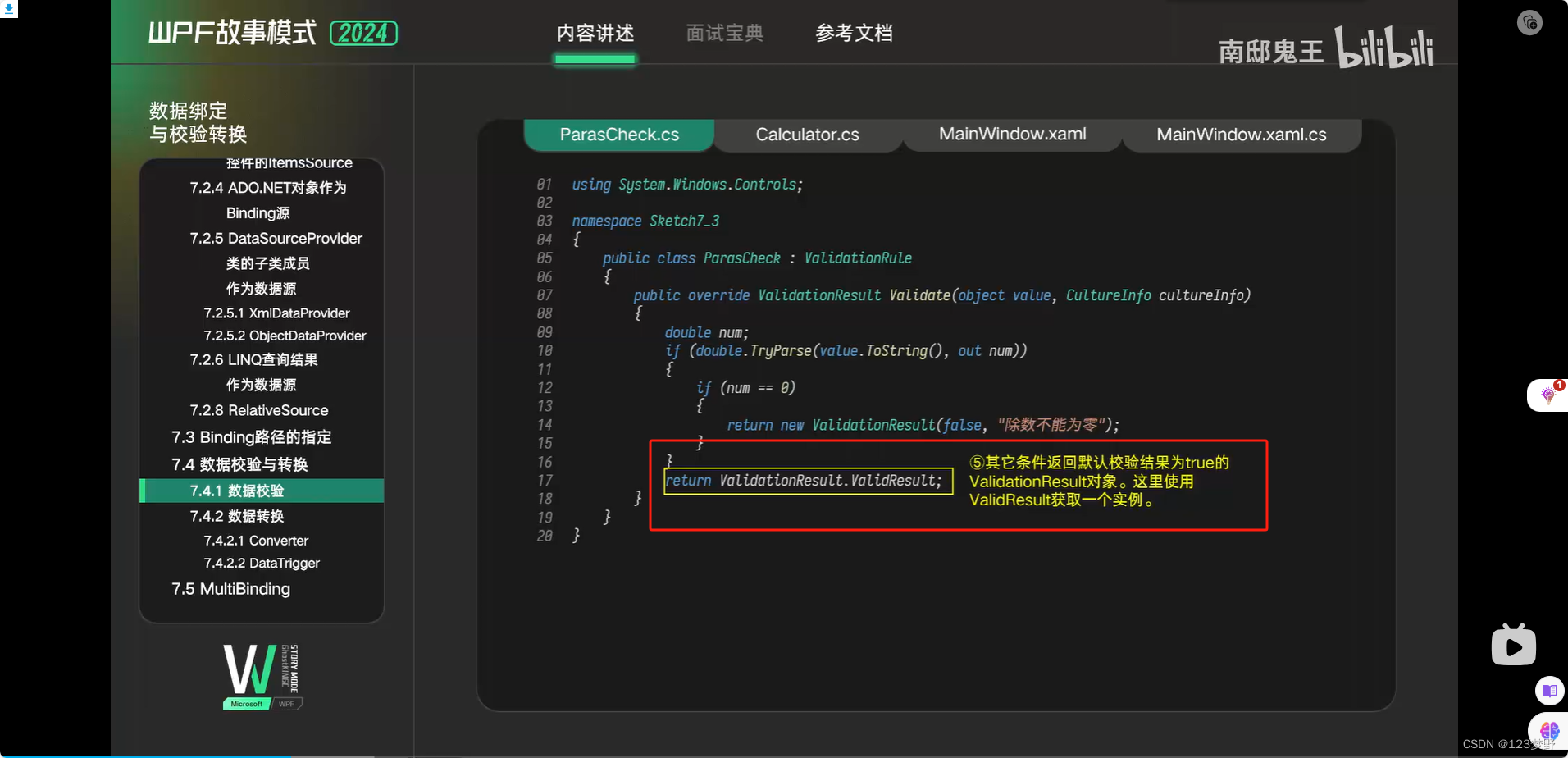This screenshot has width=1568, height=758.
Task: Select 7.4.2 数据转换 section
Action: coord(237,516)
